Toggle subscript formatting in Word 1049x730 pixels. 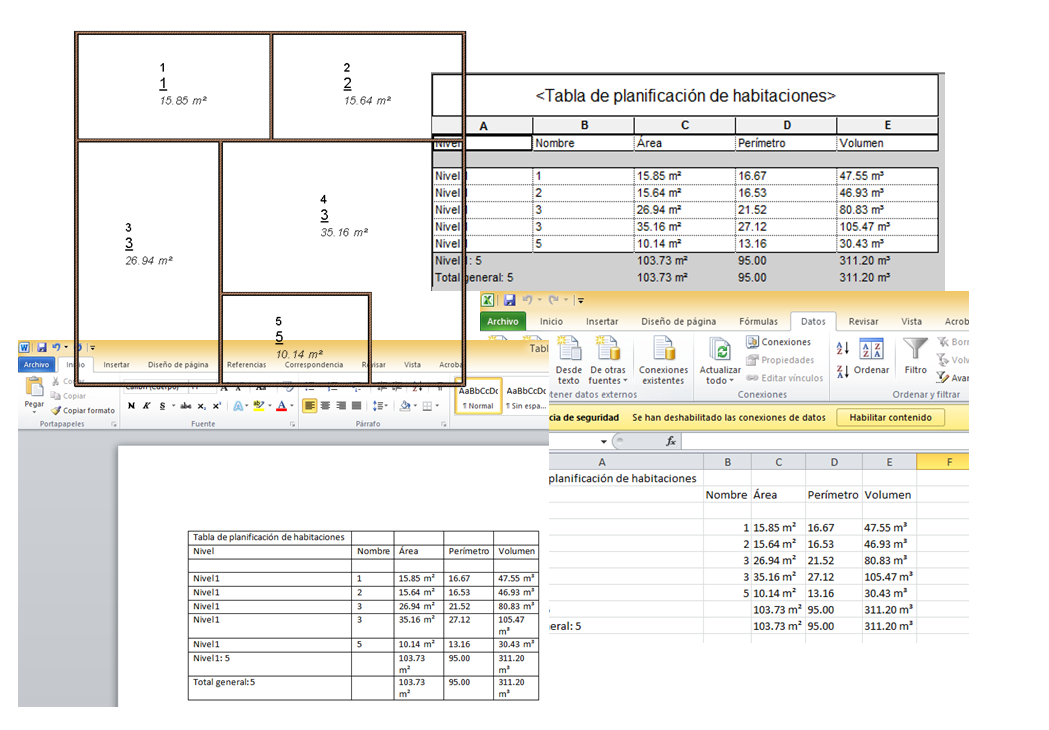201,406
